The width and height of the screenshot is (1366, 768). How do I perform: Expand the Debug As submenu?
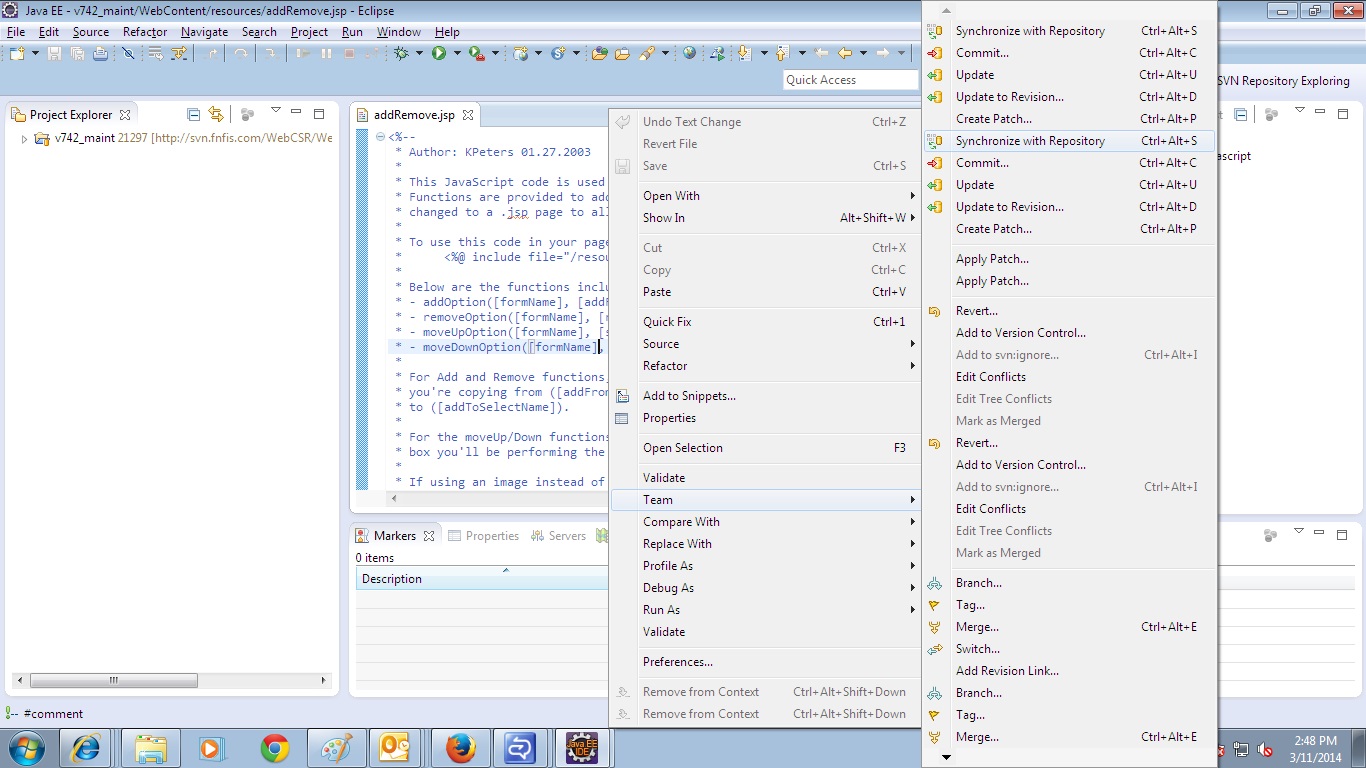pyautogui.click(x=764, y=588)
